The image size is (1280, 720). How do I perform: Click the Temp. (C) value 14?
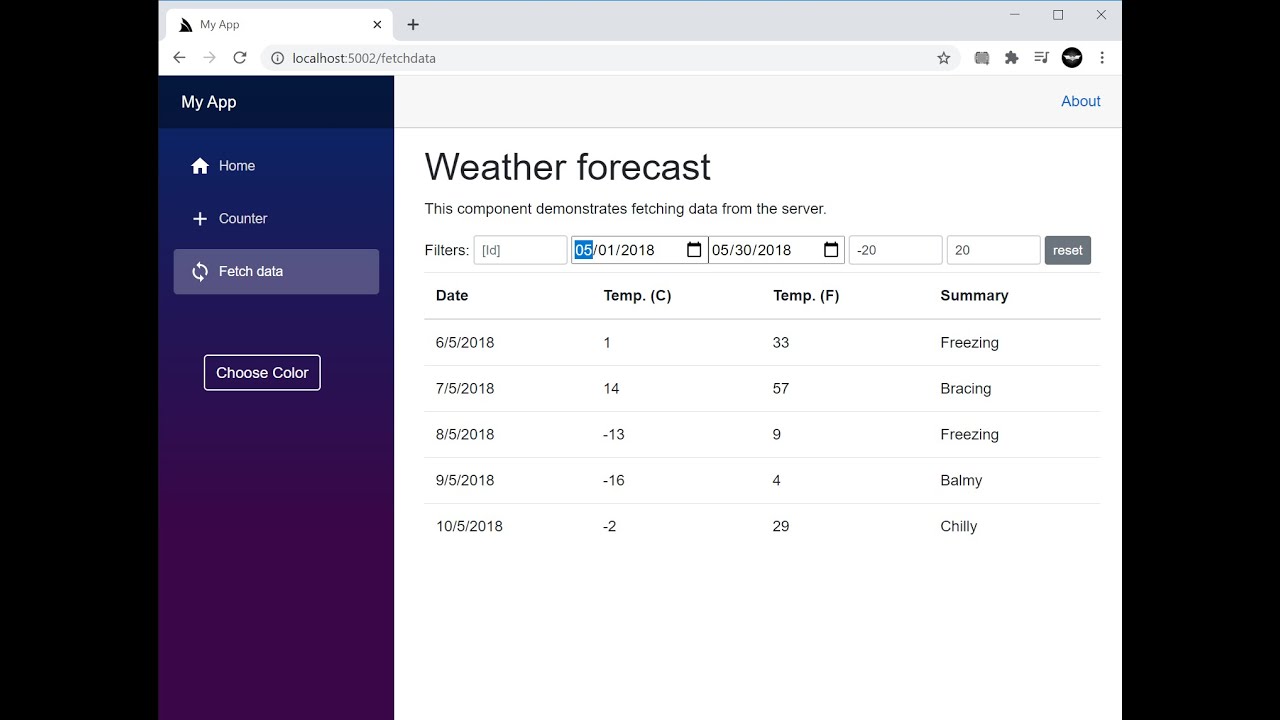(612, 389)
